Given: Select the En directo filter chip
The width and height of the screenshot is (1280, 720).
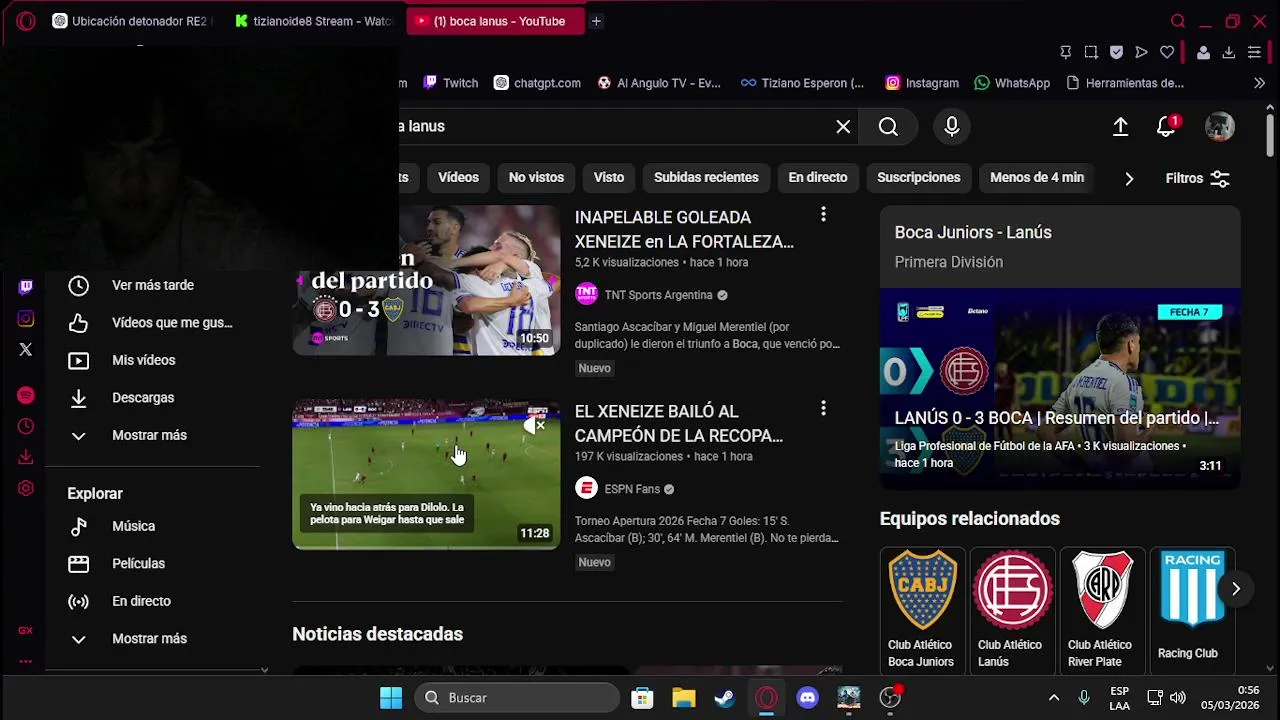Looking at the screenshot, I should click(x=817, y=178).
